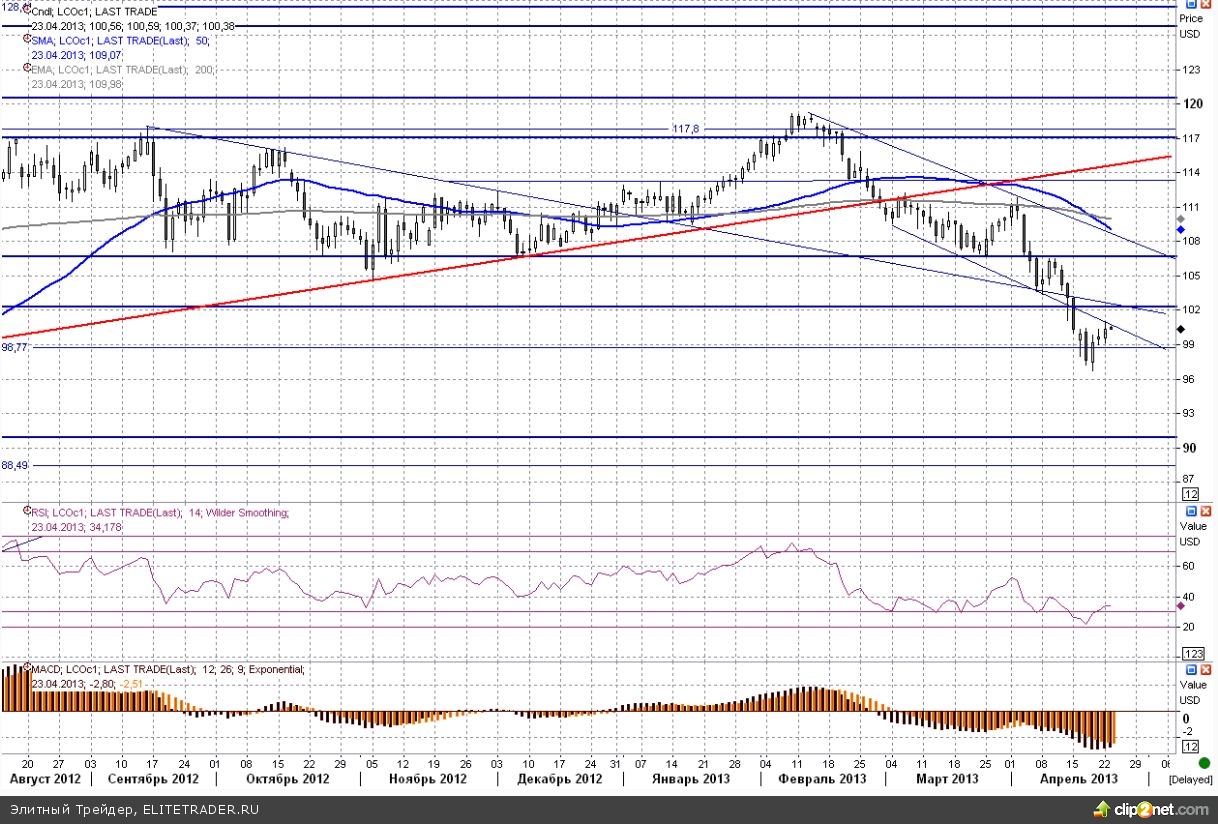Click the MACD indicator legend marker icon

[27, 669]
